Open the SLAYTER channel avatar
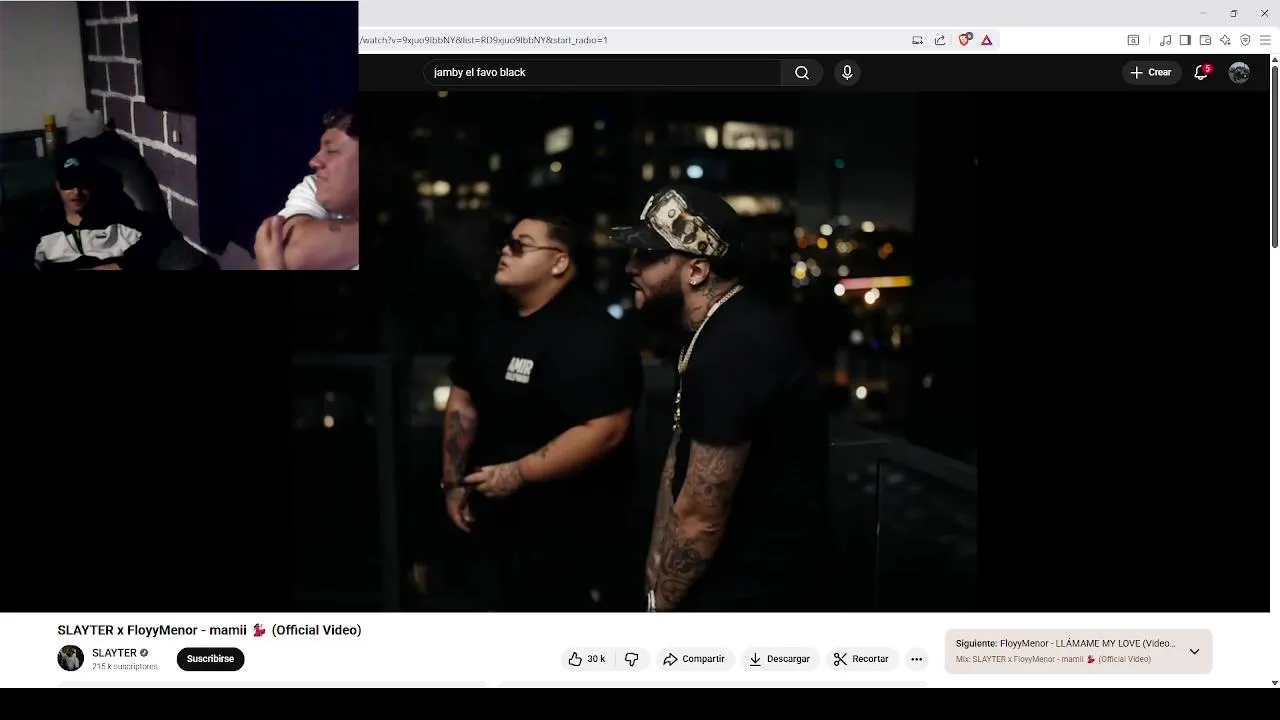The height and width of the screenshot is (720, 1280). [70, 658]
